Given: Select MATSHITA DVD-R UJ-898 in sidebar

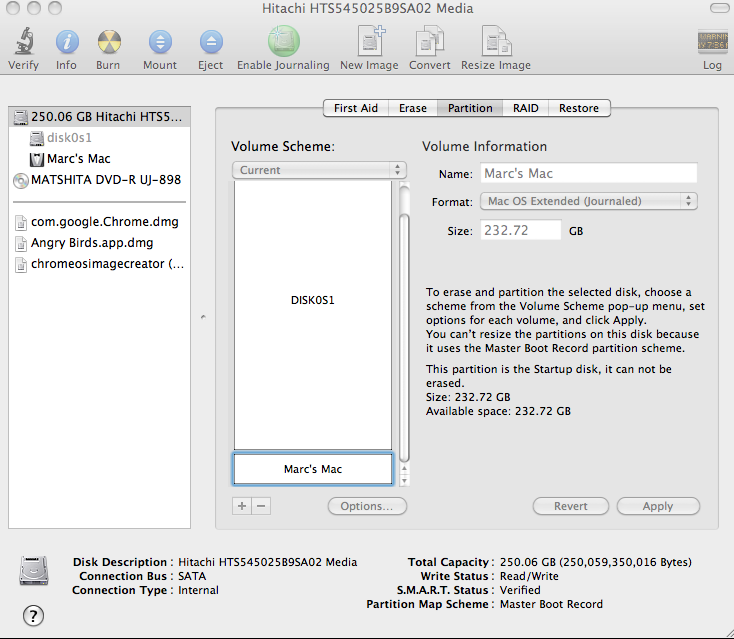Looking at the screenshot, I should [99, 180].
